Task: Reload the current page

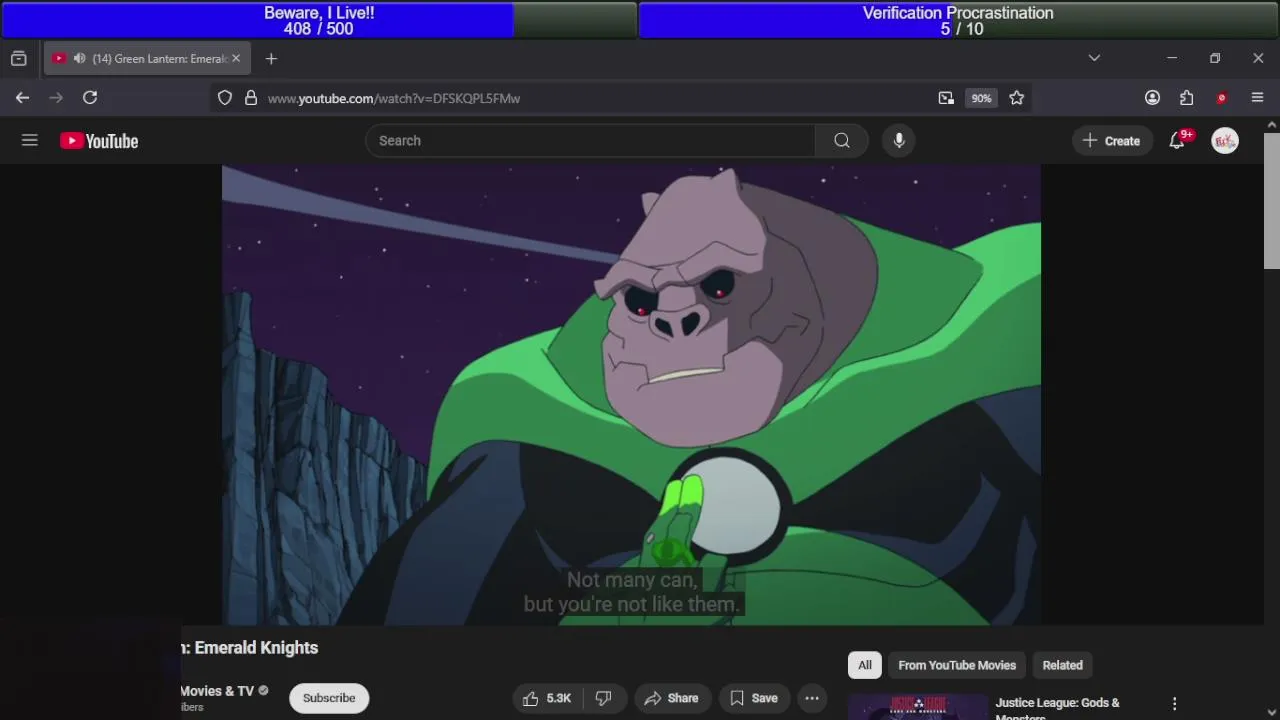Action: [90, 98]
